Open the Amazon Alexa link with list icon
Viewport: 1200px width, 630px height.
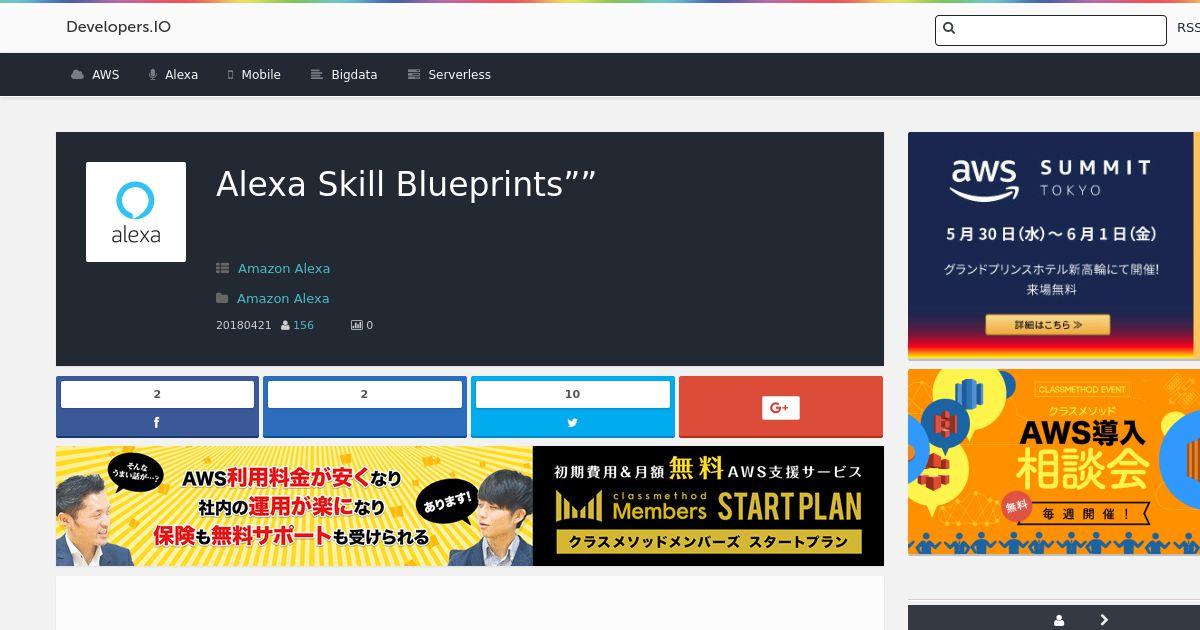284,268
